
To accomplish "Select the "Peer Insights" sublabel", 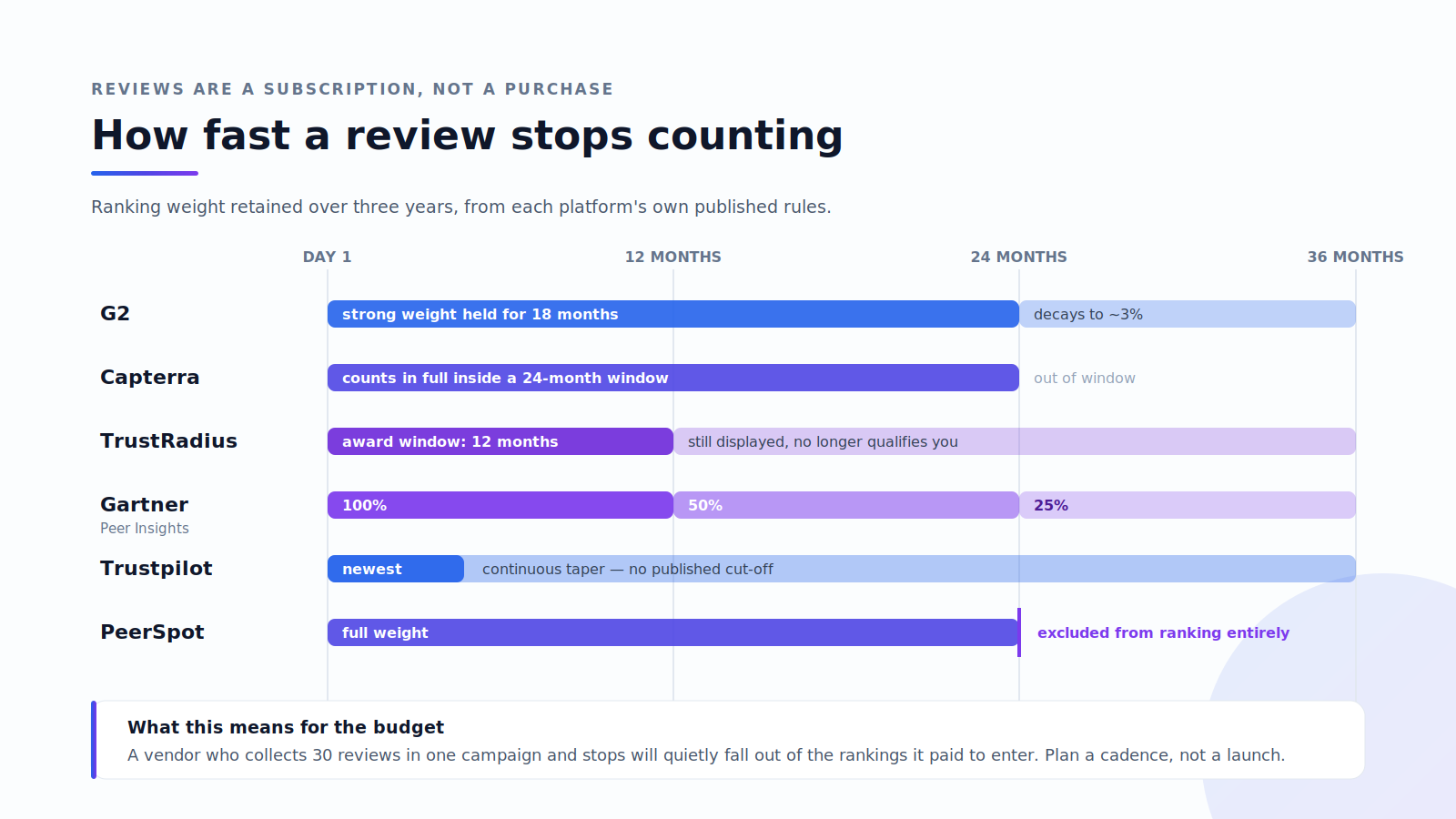I will [145, 529].
